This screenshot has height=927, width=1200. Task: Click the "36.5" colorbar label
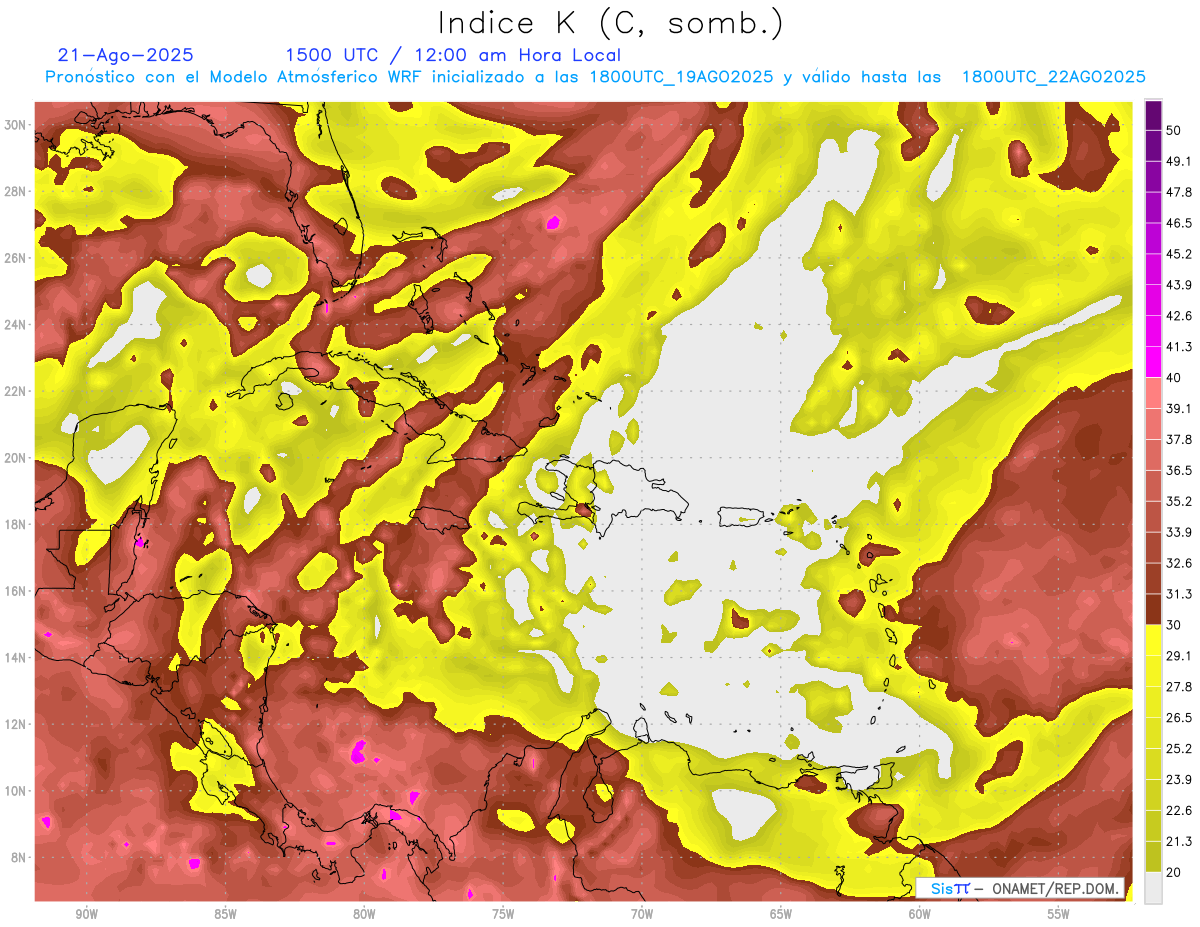(x=1179, y=471)
